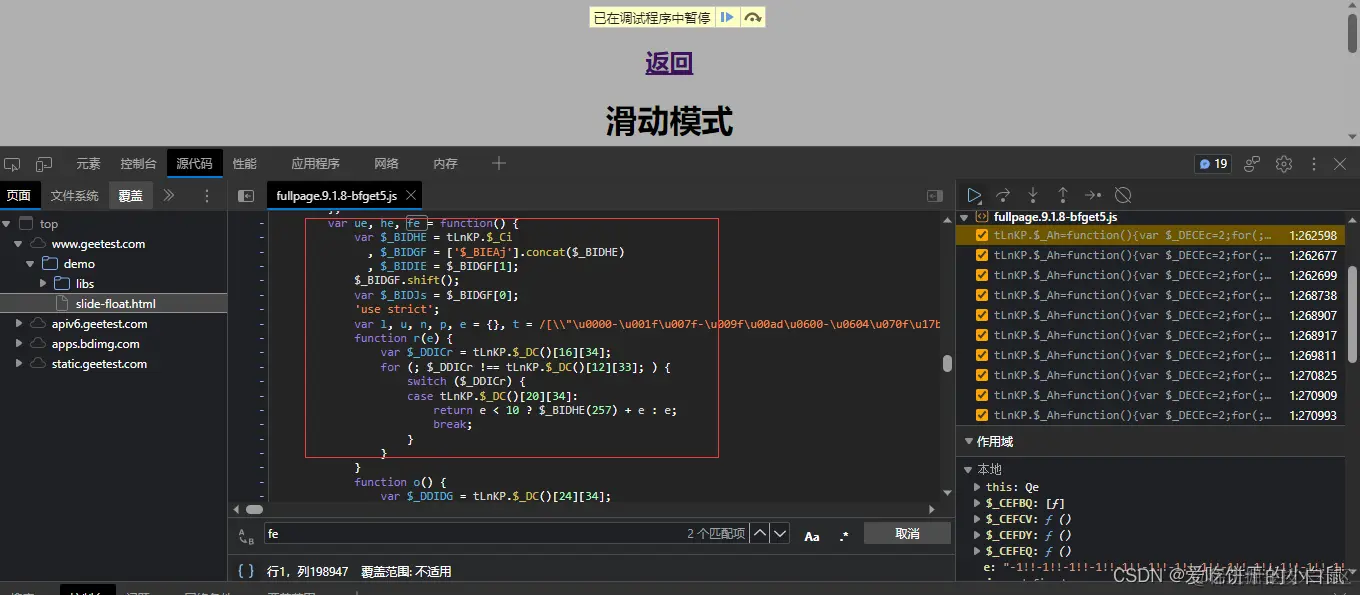
Task: Collapse the 作用域 section
Action: point(968,441)
